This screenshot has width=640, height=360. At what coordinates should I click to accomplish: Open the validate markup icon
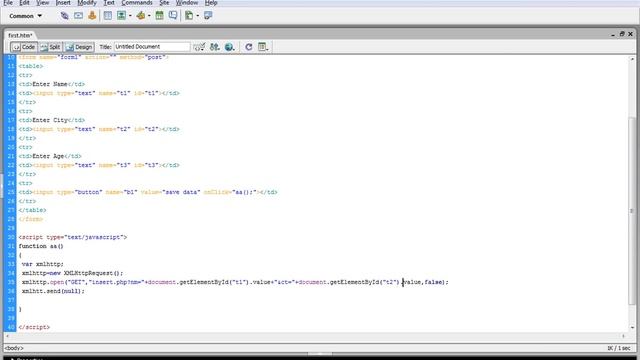pos(199,47)
